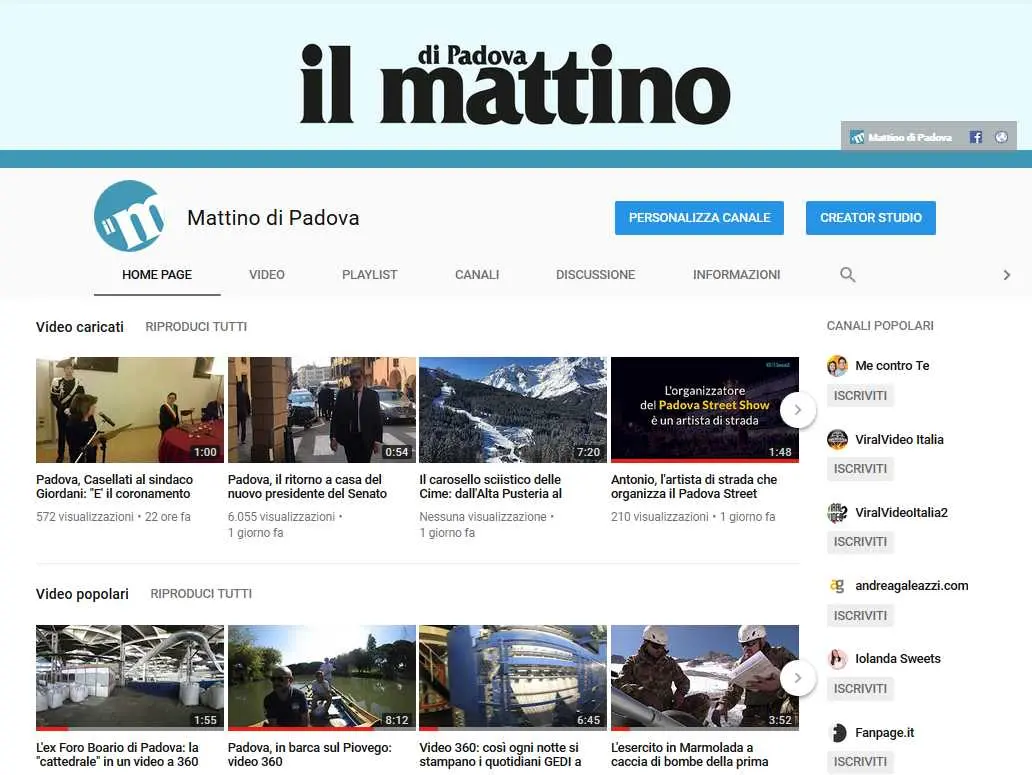The image size is (1032, 775).
Task: Click the Mattino di Padova channel name
Action: click(x=273, y=218)
